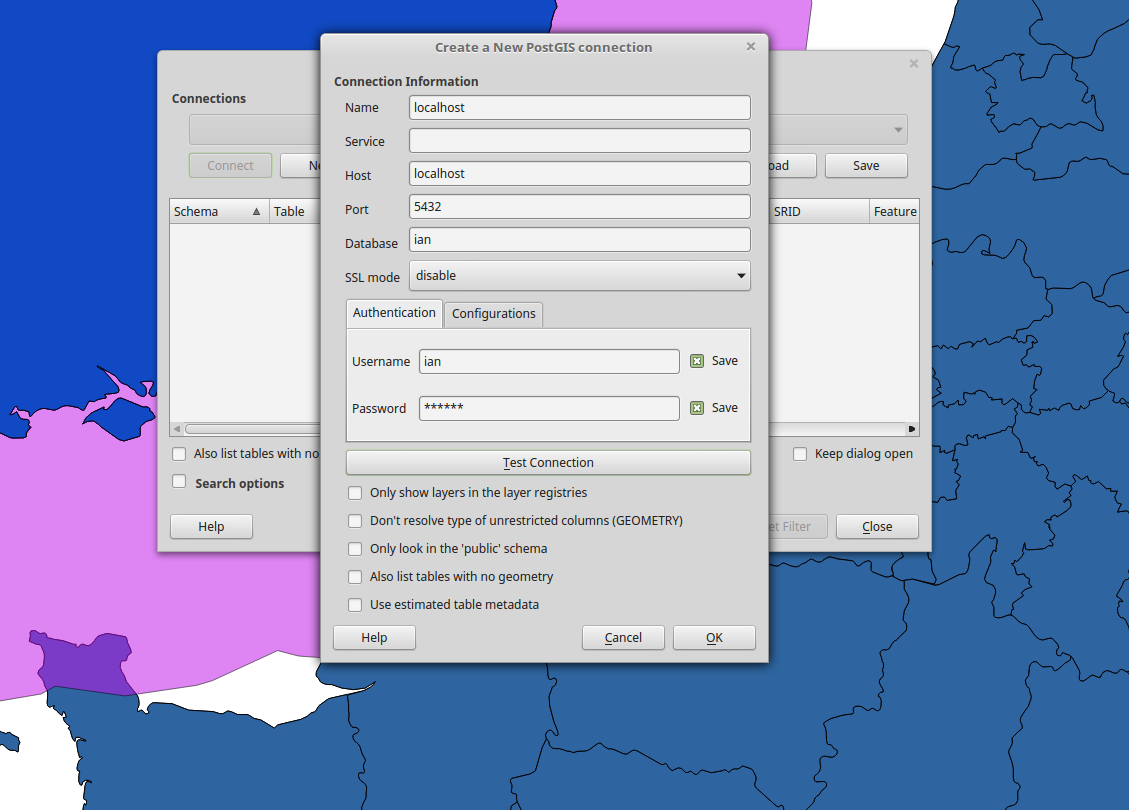Enable Use estimated table metadata
Image resolution: width=1129 pixels, height=810 pixels.
(x=355, y=606)
